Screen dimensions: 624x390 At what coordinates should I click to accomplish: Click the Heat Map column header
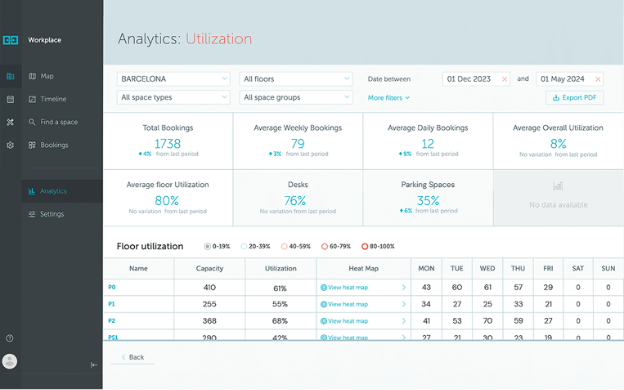(363, 269)
